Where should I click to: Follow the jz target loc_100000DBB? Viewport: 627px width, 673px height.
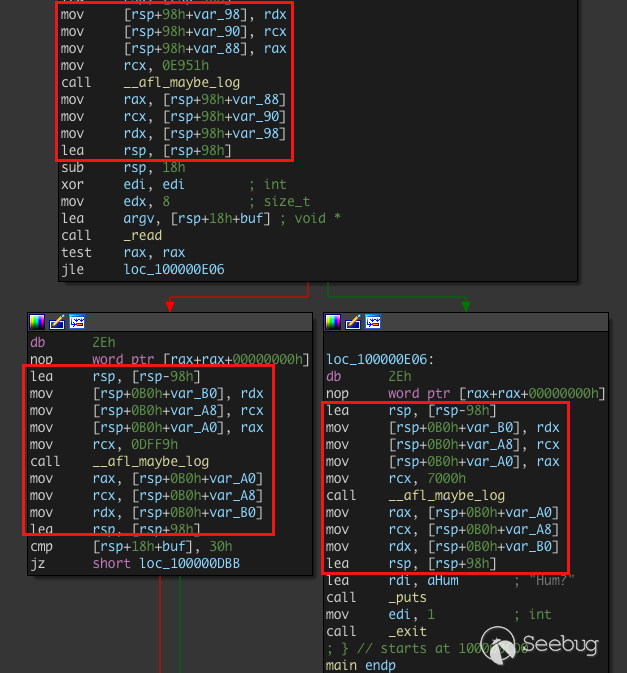point(190,564)
